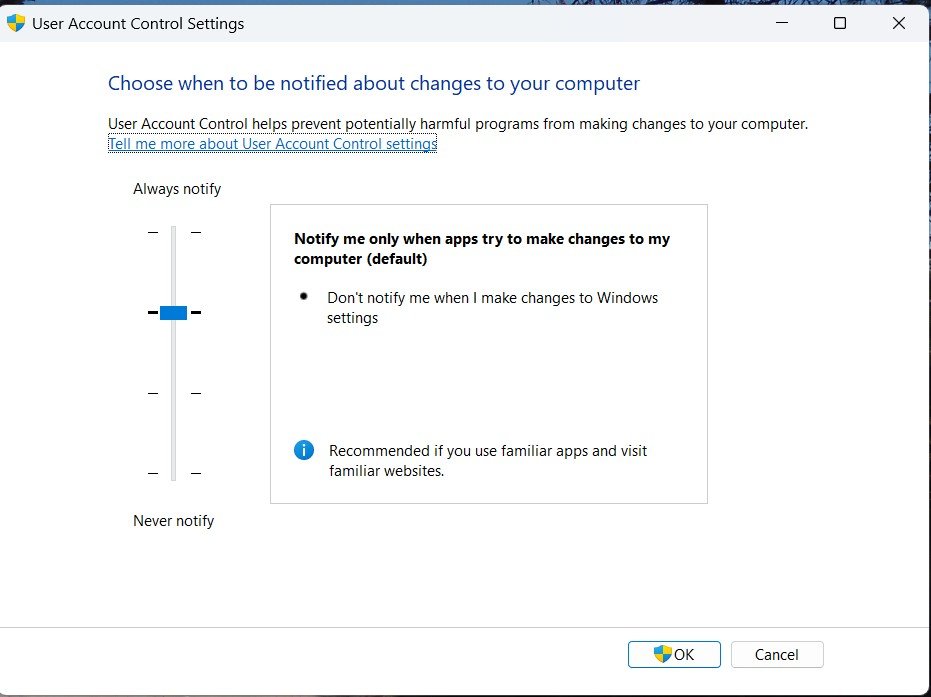Click the Cancel button
Screen dimensions: 931x697
(x=777, y=654)
